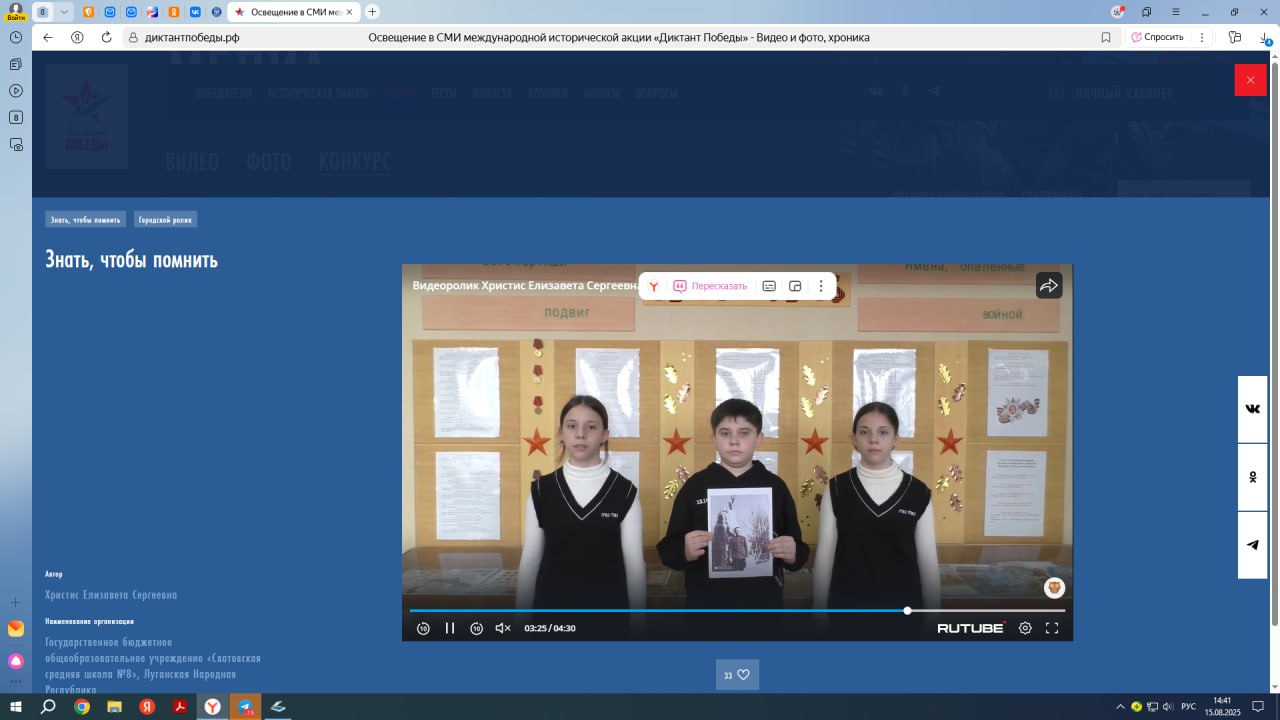Screen dimensions: 1280x720
Task: Open the extensions icon in toolbar
Action: point(1235,37)
